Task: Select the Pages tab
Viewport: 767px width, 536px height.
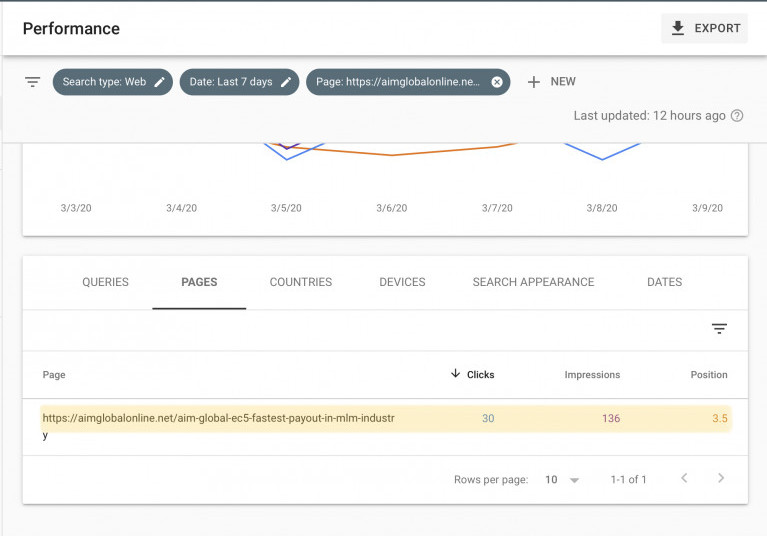Action: (199, 282)
